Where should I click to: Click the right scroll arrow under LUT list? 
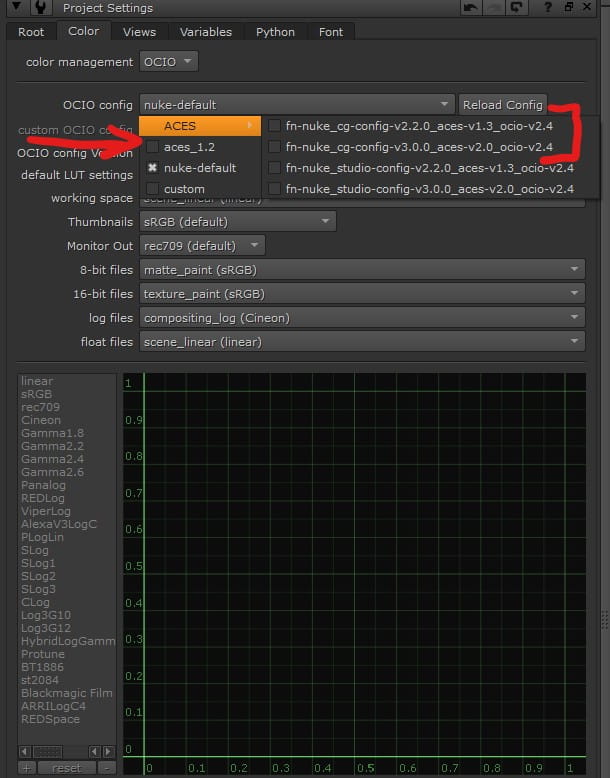pyautogui.click(x=108, y=751)
